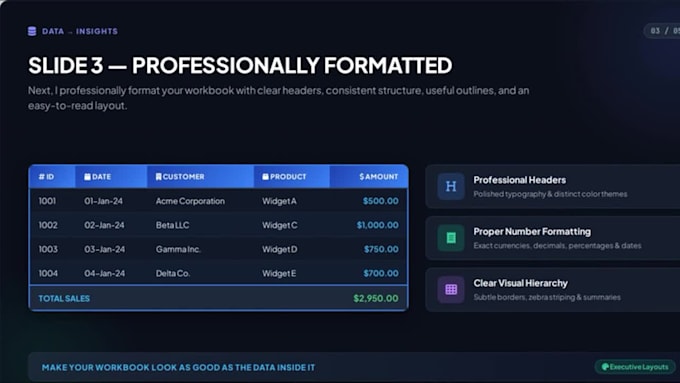680x383 pixels.
Task: Click ID cell 1001
Action: point(47,201)
